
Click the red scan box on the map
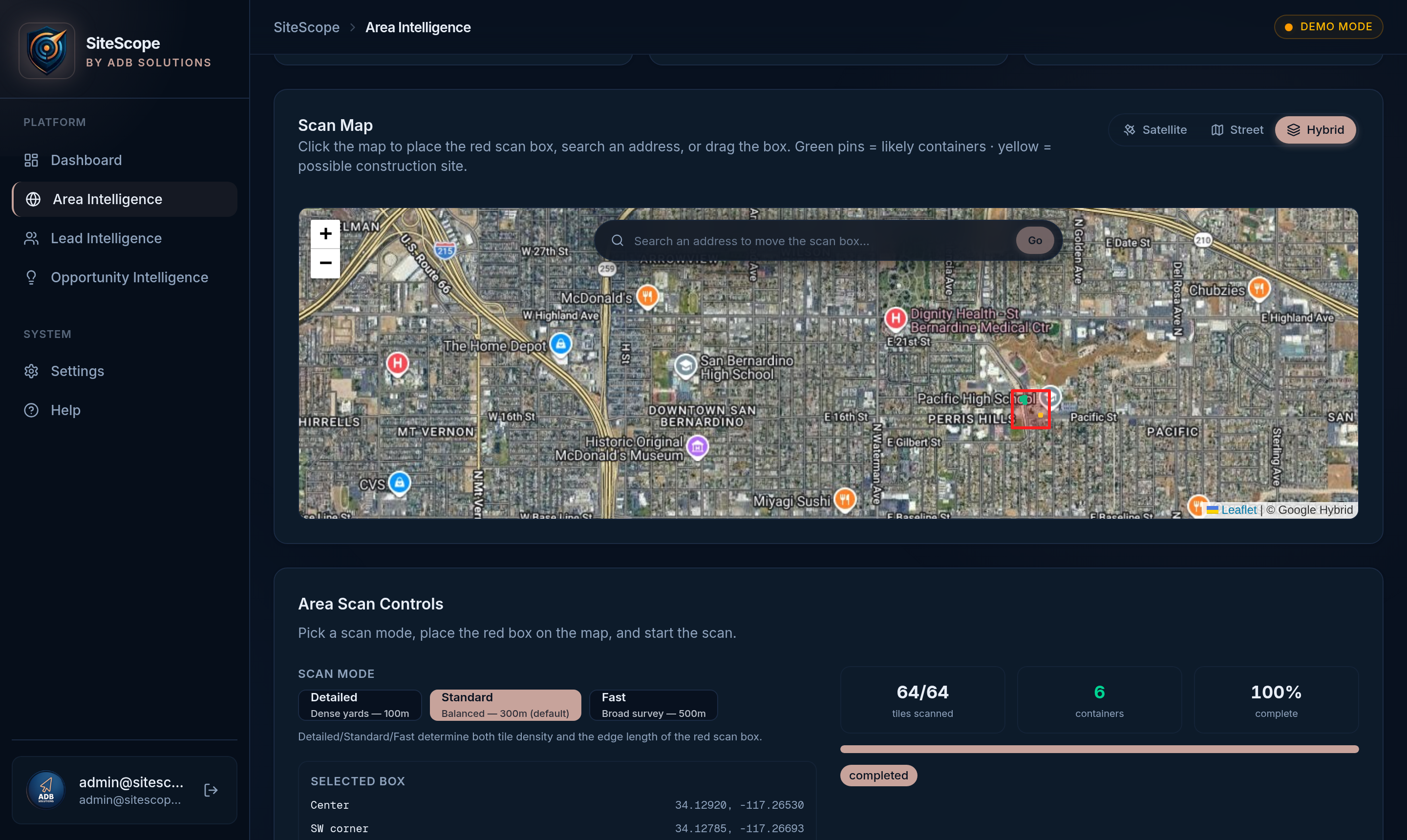click(x=1030, y=409)
